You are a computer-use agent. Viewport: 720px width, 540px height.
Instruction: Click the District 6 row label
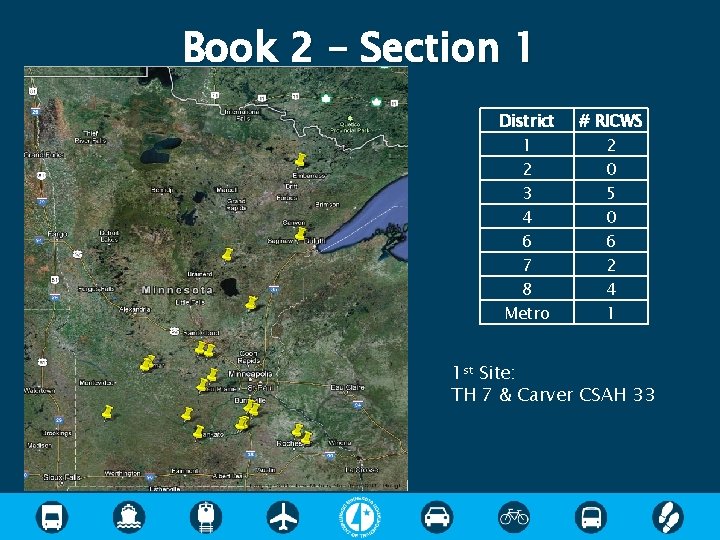(527, 241)
